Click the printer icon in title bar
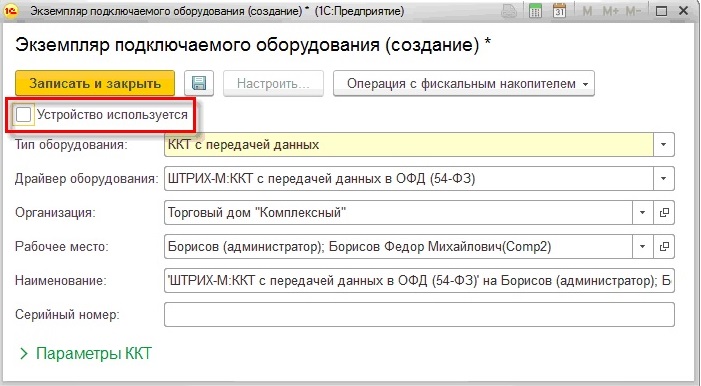Image resolution: width=701 pixels, height=386 pixels. pos(509,11)
